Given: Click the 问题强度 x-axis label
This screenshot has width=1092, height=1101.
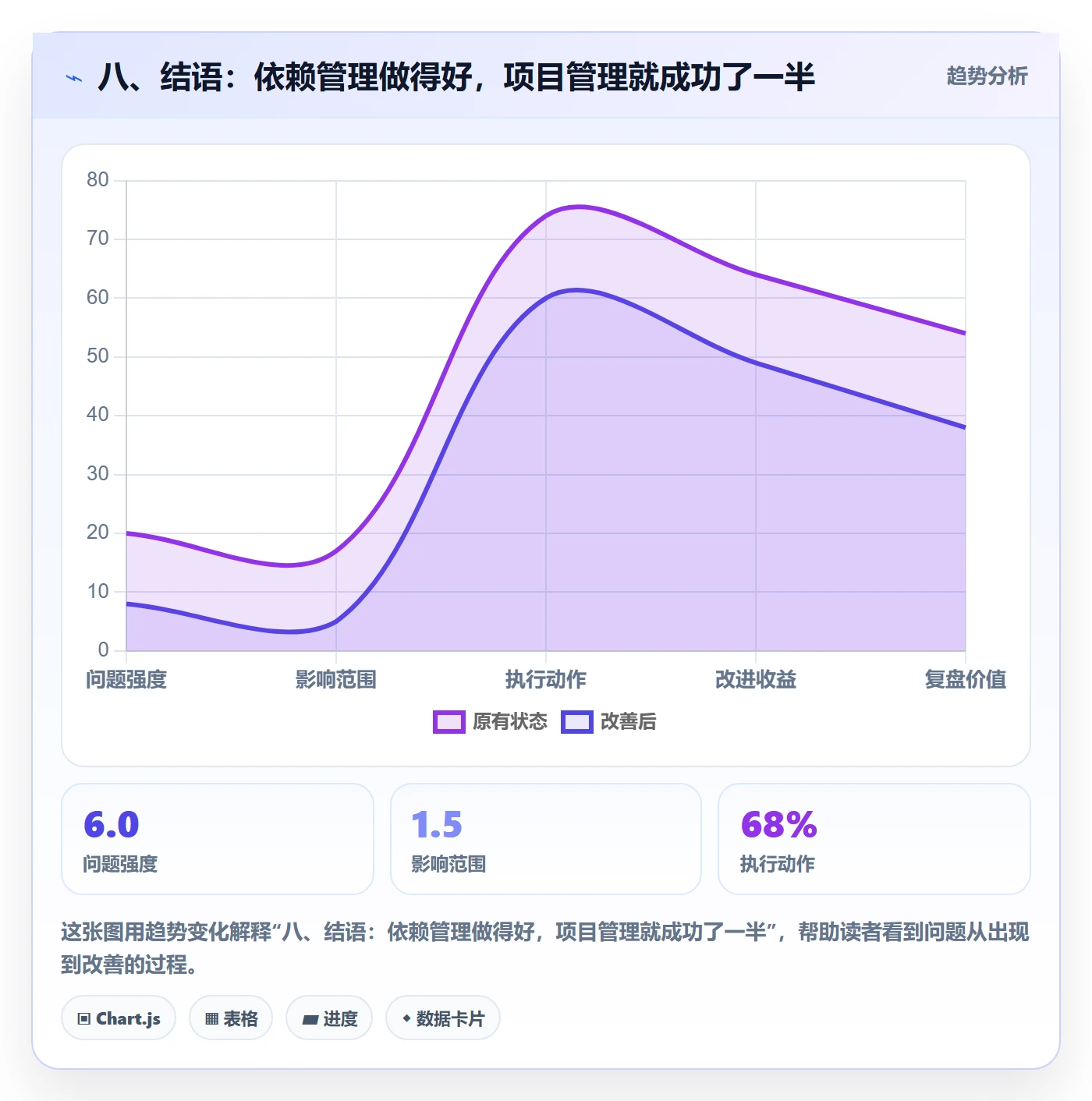Looking at the screenshot, I should coord(126,679).
